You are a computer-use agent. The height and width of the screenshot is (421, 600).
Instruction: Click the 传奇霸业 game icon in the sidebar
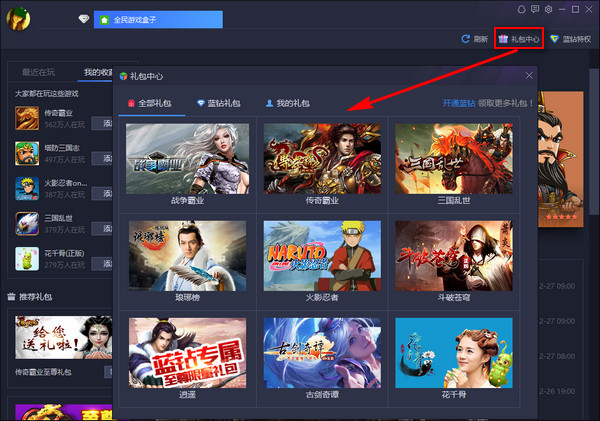[x=27, y=118]
